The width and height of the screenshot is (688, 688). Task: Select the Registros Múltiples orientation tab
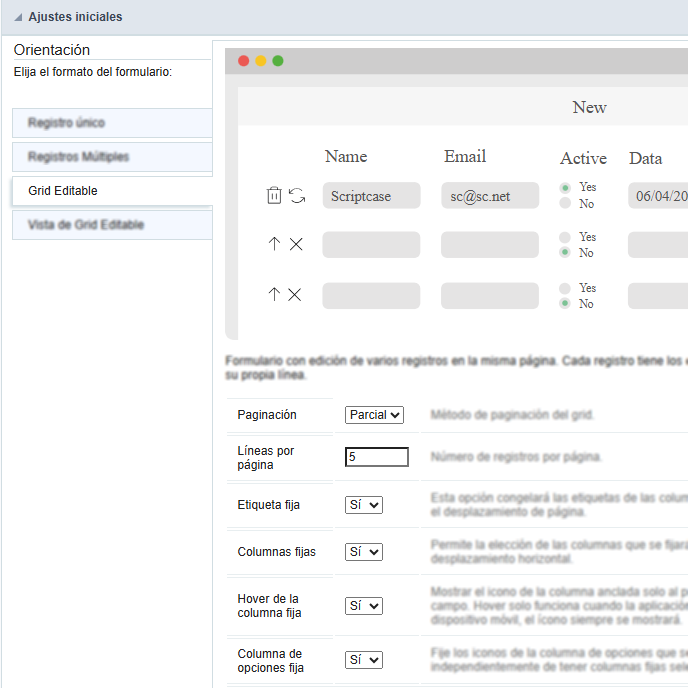point(112,157)
